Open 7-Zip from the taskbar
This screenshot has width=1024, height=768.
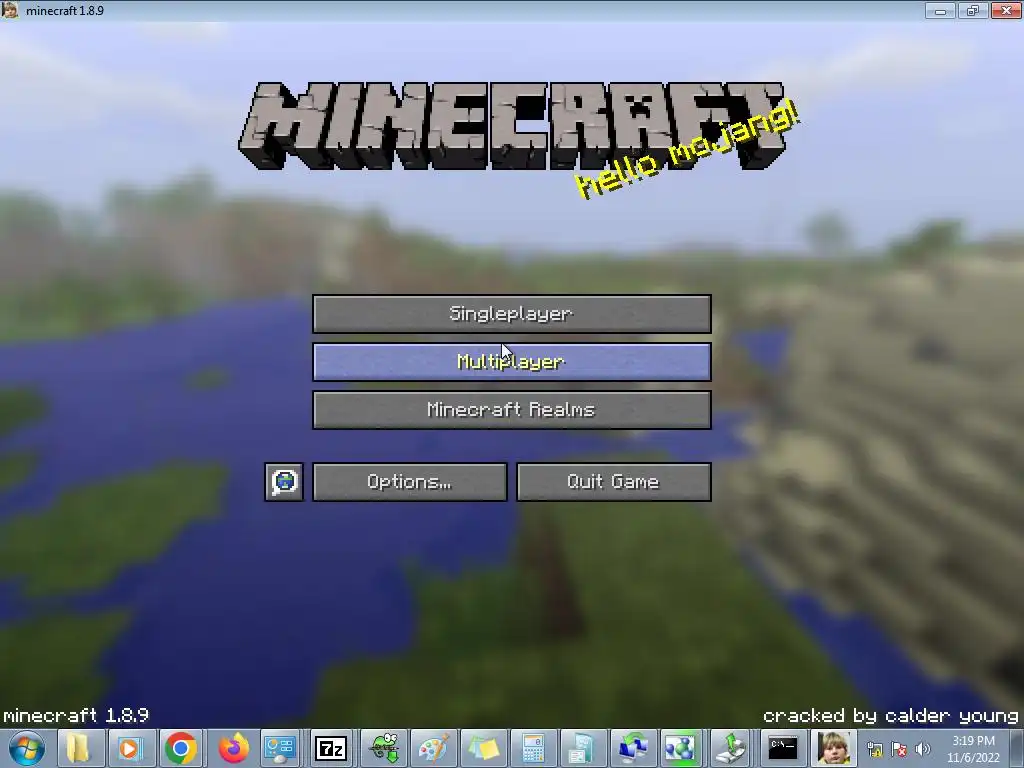pyautogui.click(x=331, y=748)
